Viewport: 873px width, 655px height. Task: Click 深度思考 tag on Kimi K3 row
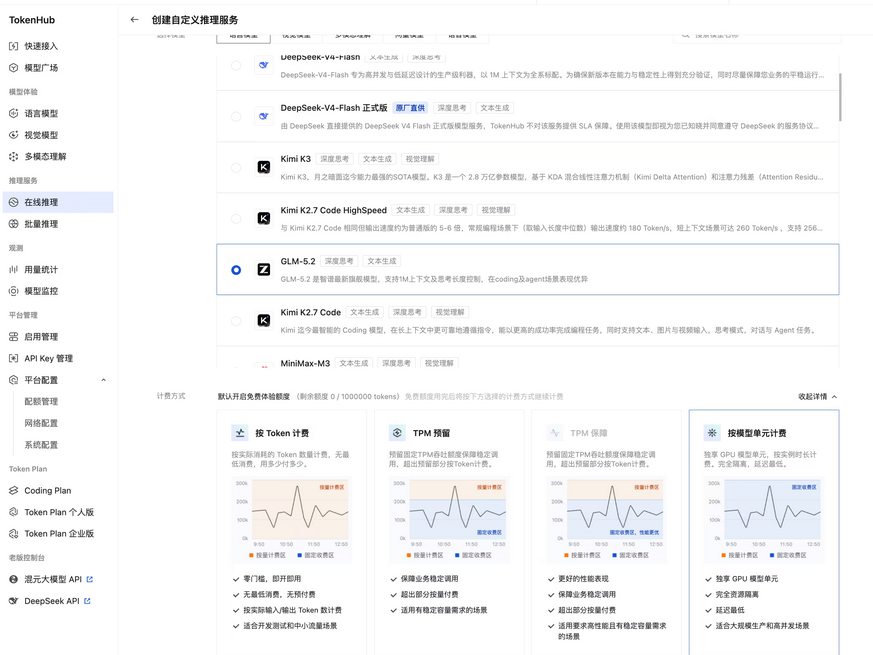click(x=335, y=159)
